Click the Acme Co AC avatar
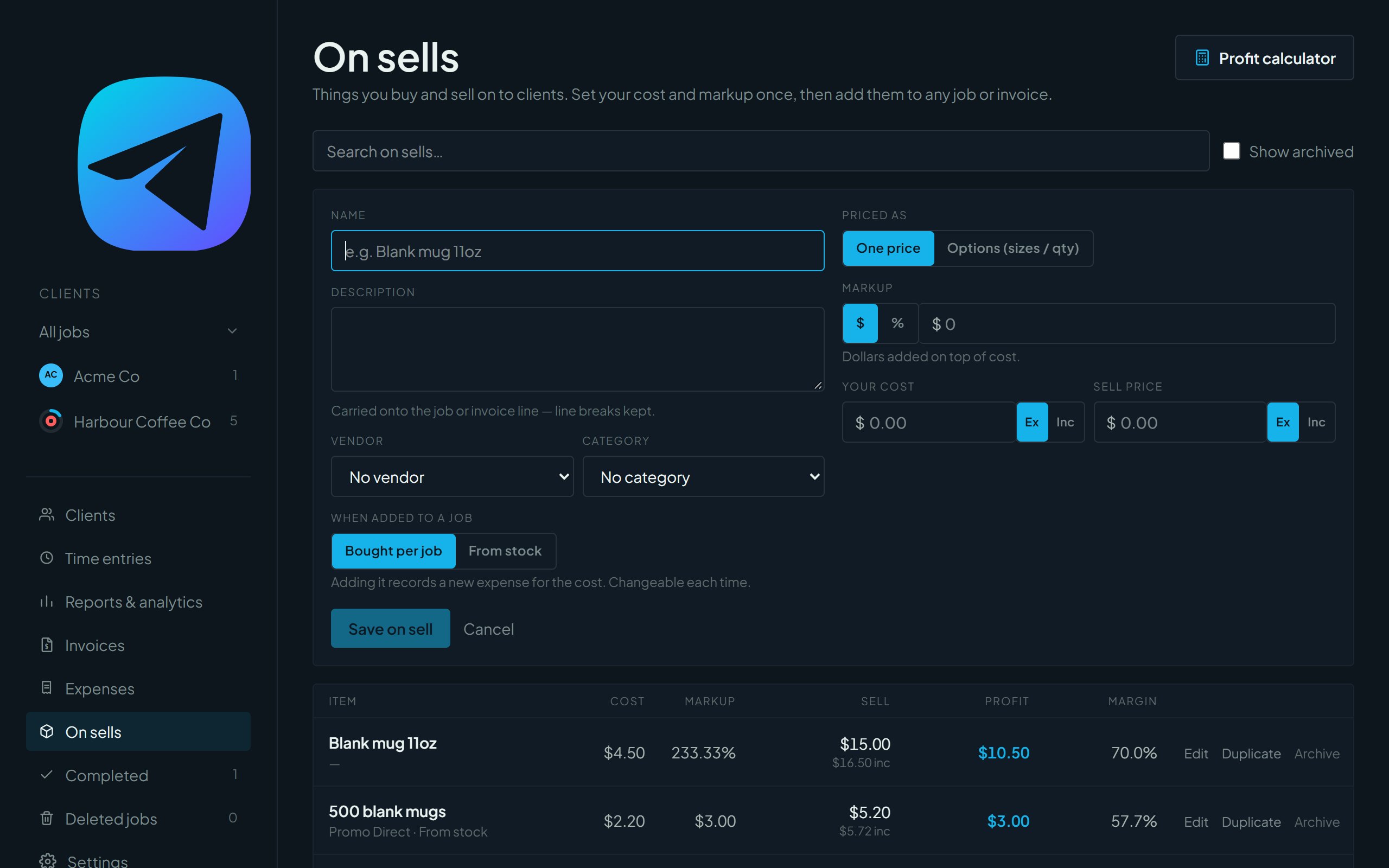 coord(51,375)
